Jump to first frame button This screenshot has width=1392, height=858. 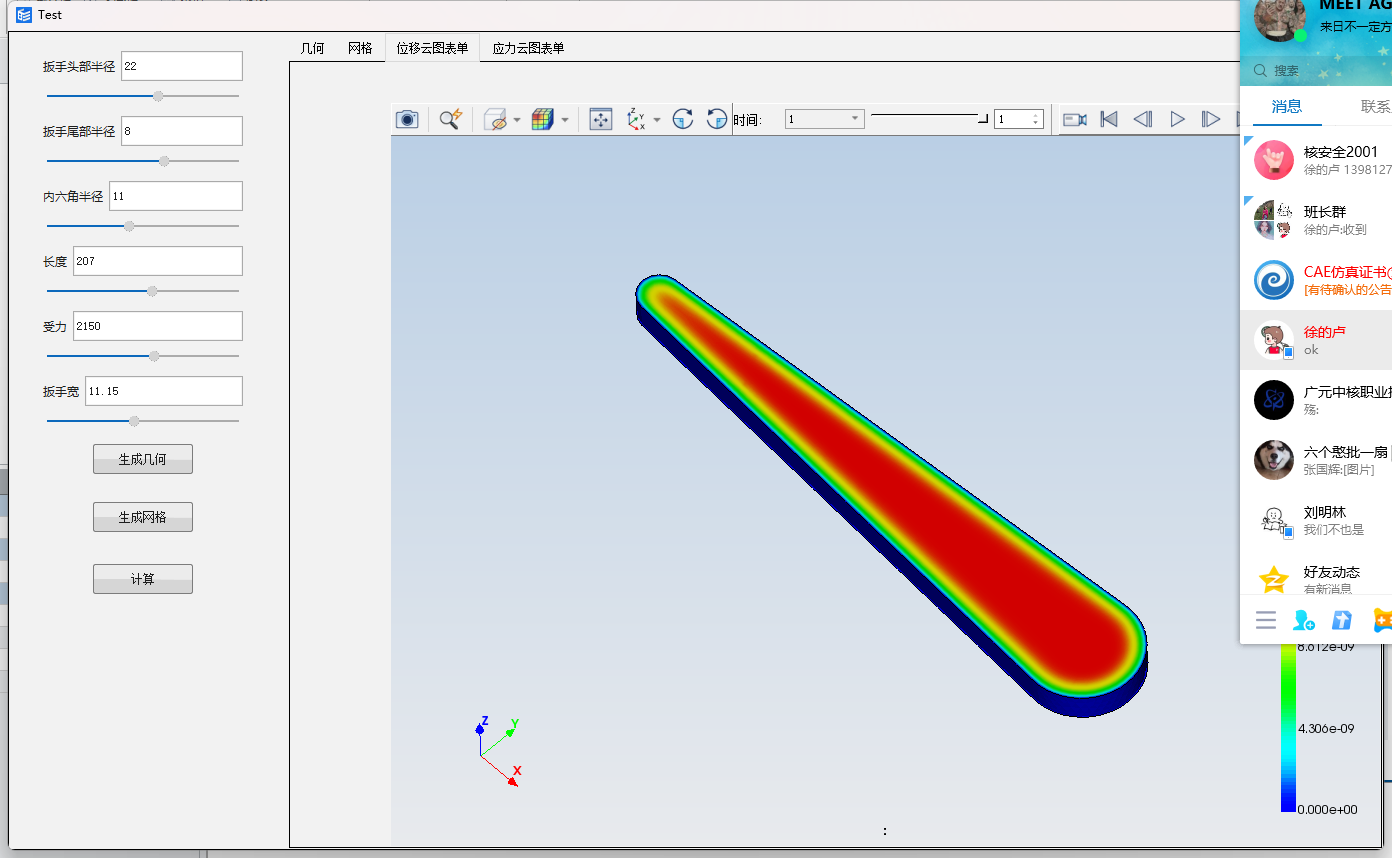point(1109,119)
